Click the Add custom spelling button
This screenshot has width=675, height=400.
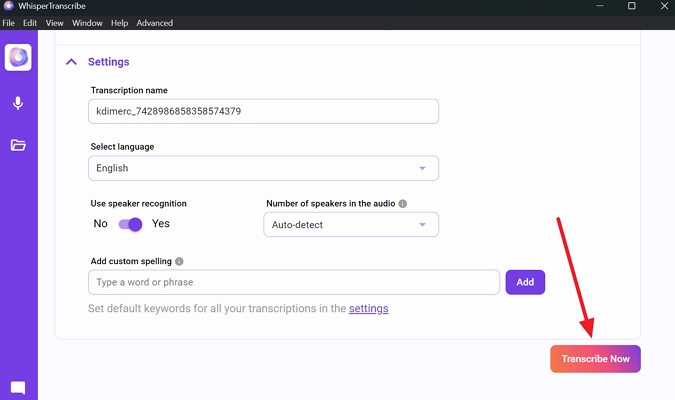coord(525,282)
